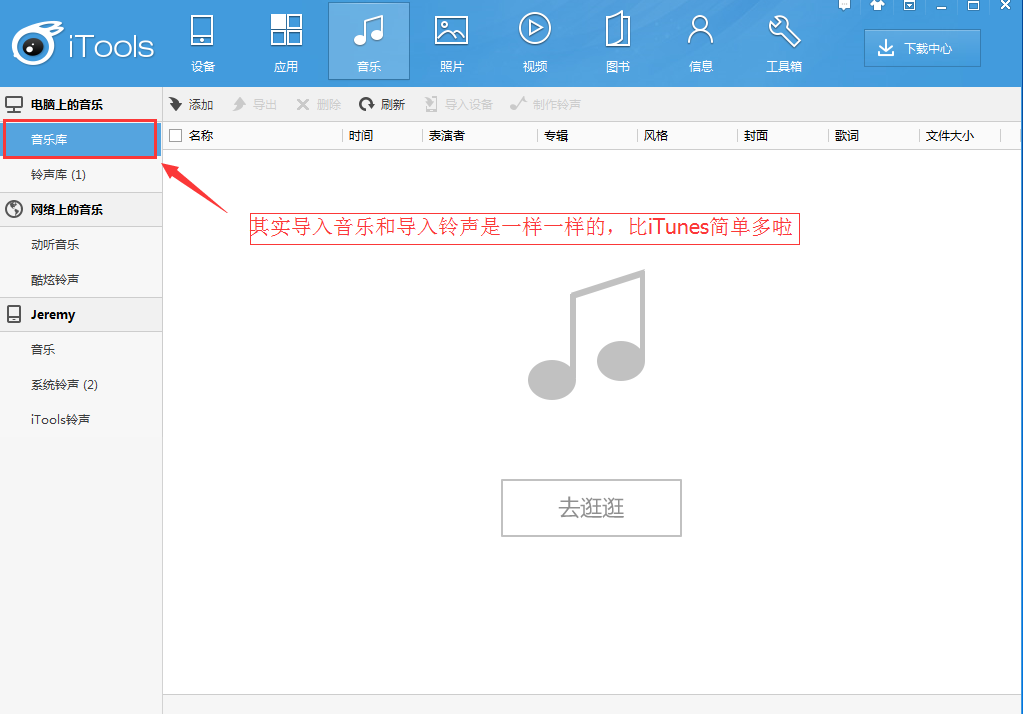Collapse the 网络上的音乐 section header
The height and width of the screenshot is (714, 1023).
[x=81, y=210]
